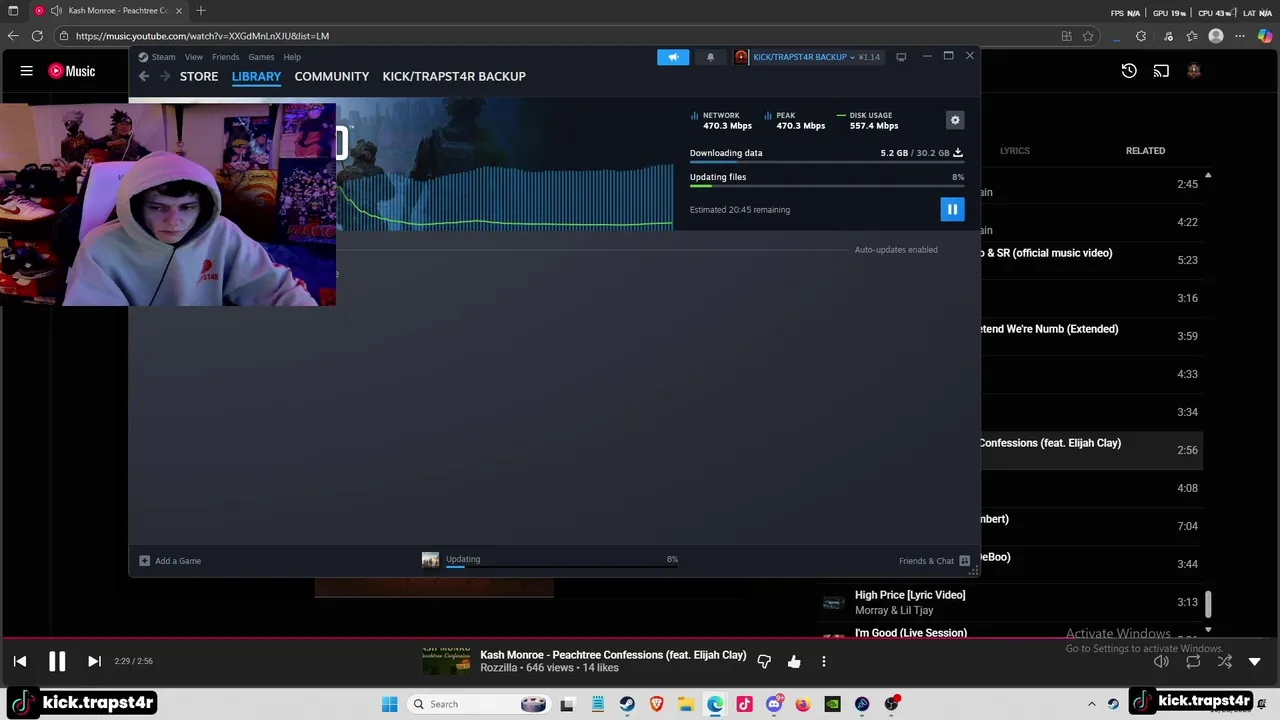
Task: Open the Help menu in Steam
Action: pyautogui.click(x=292, y=57)
